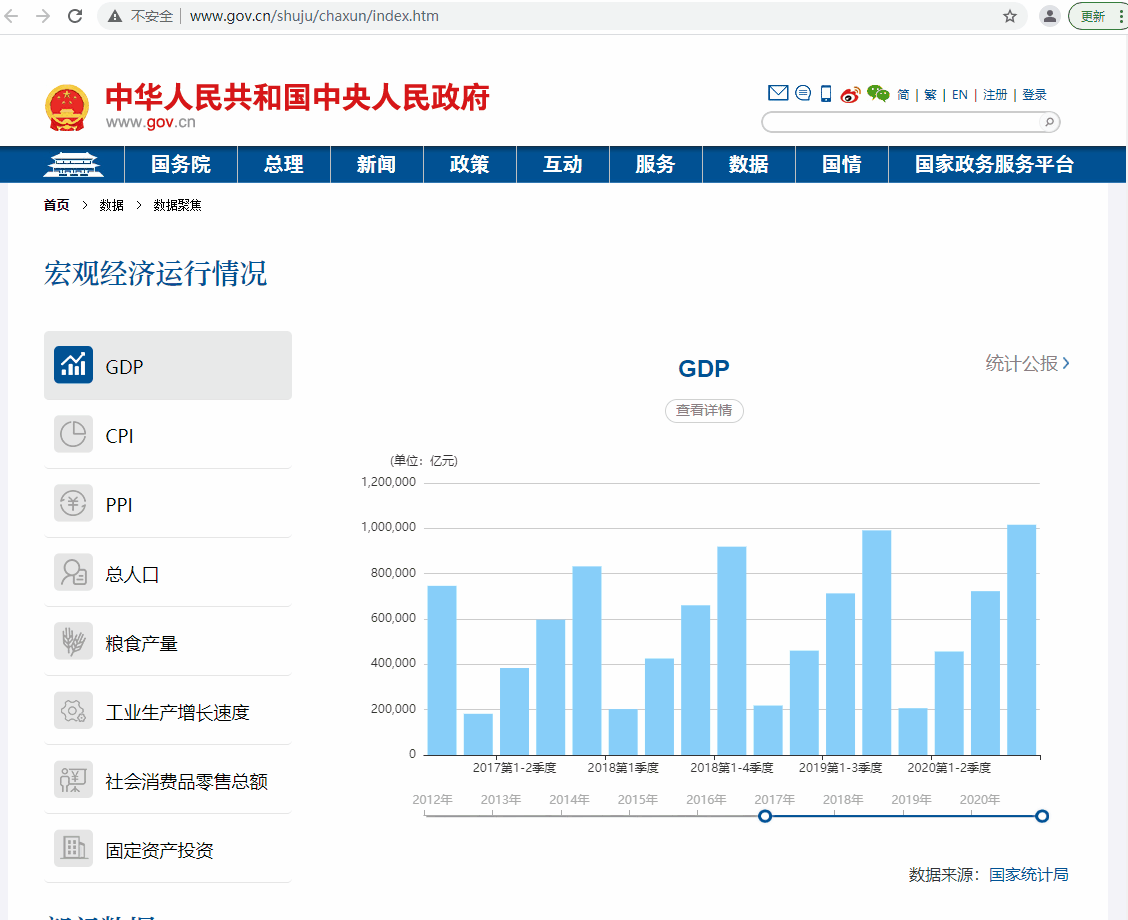Select the 粮食产量 wheat icon

[x=73, y=642]
